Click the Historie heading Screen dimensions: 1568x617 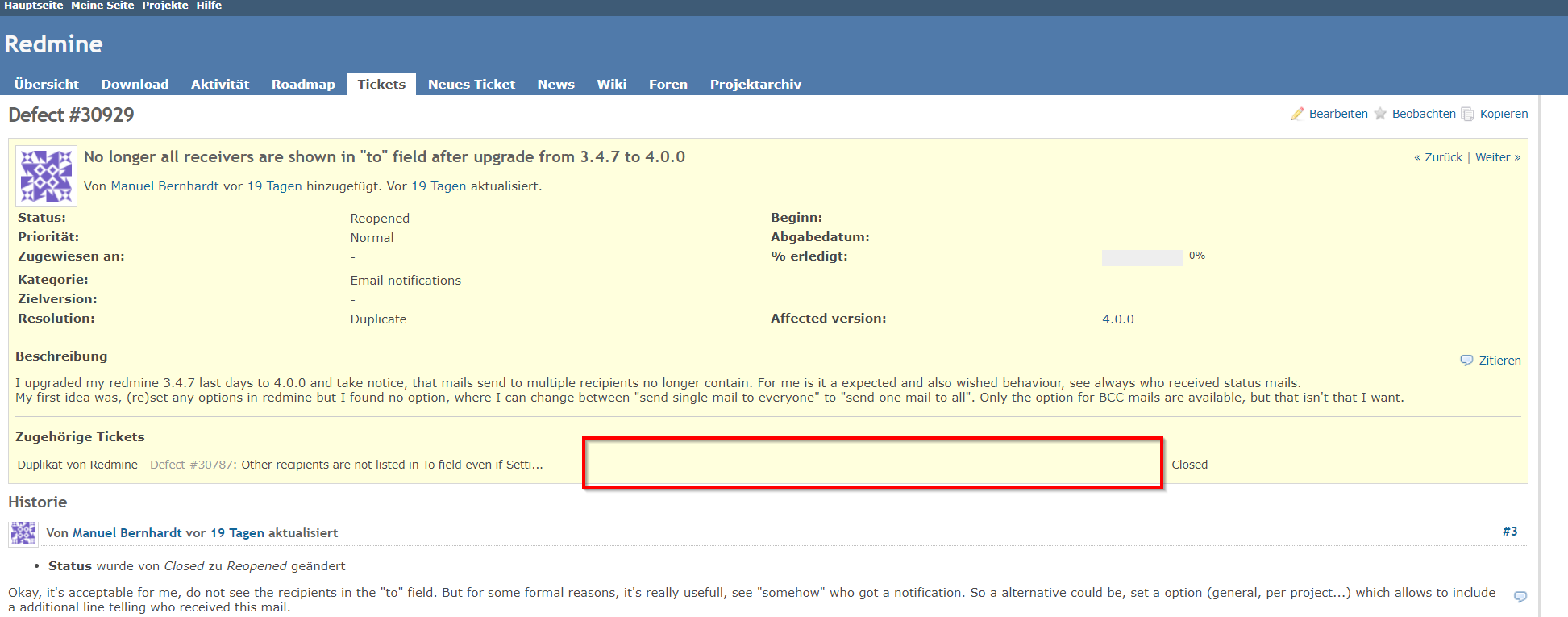(37, 502)
